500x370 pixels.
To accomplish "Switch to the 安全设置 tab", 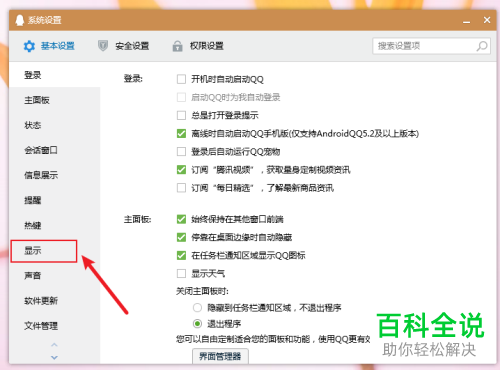I will click(123, 46).
